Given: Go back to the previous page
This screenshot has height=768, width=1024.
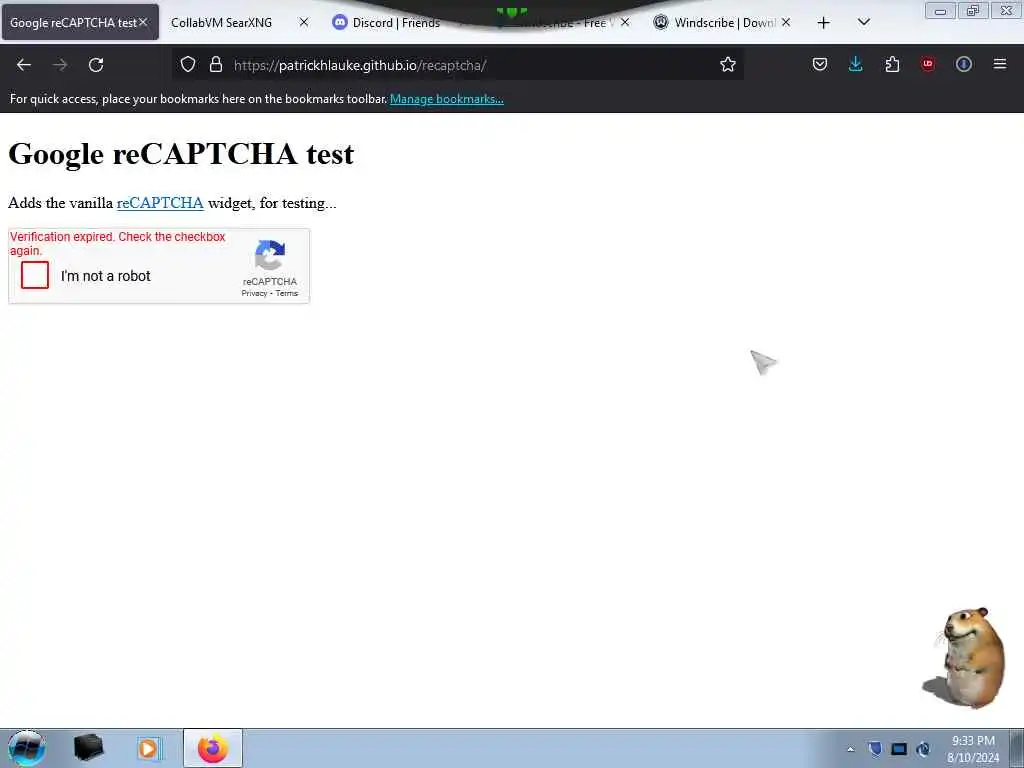Looking at the screenshot, I should (24, 65).
